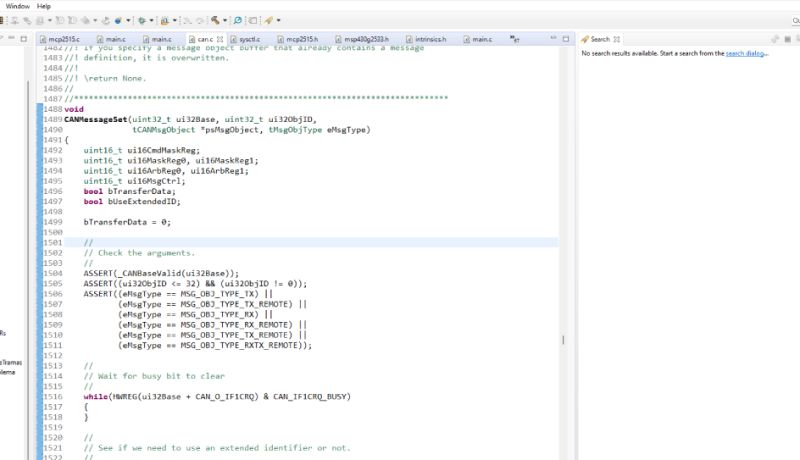The width and height of the screenshot is (800, 460).
Task: Click line number 1501 in the gutter
Action: 53,243
